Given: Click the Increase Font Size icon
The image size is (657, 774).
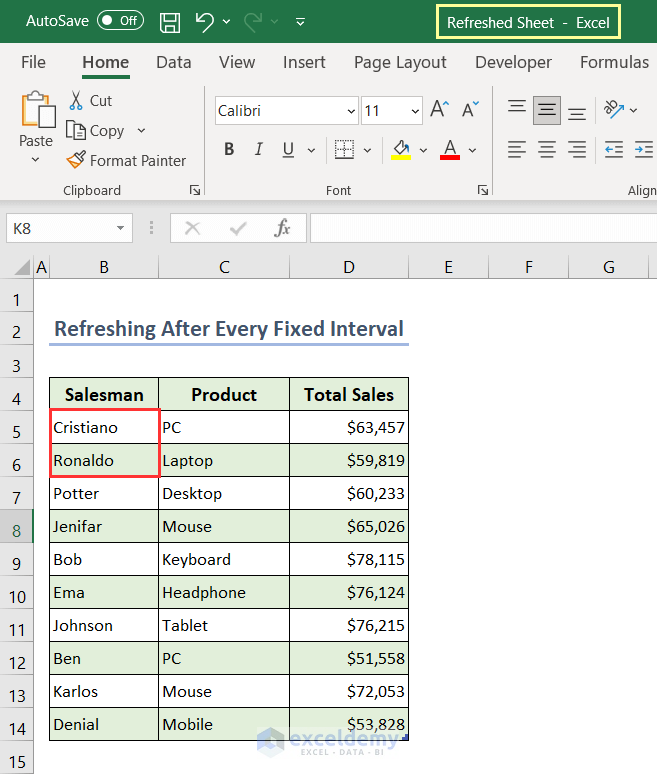Looking at the screenshot, I should (439, 110).
